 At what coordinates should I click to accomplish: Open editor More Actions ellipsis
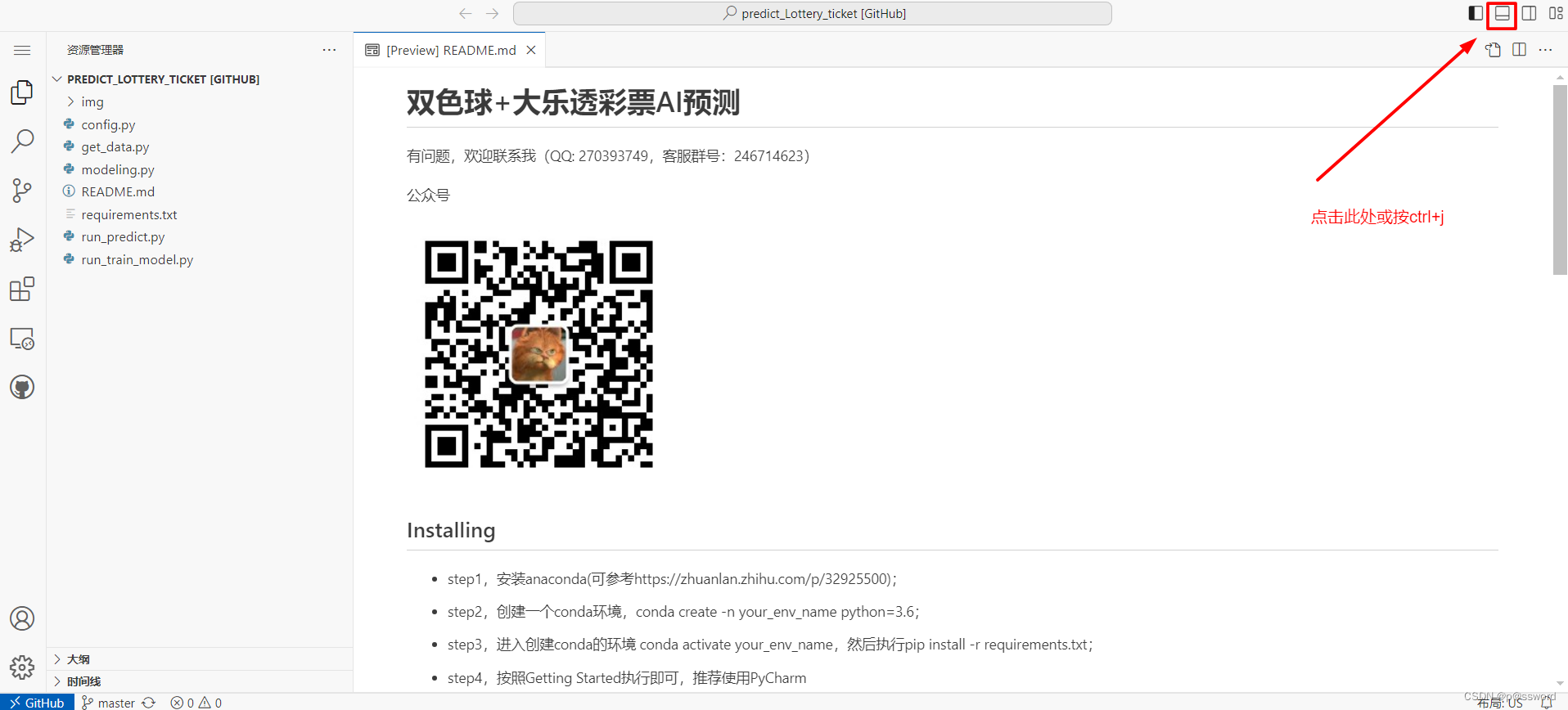click(x=1545, y=50)
